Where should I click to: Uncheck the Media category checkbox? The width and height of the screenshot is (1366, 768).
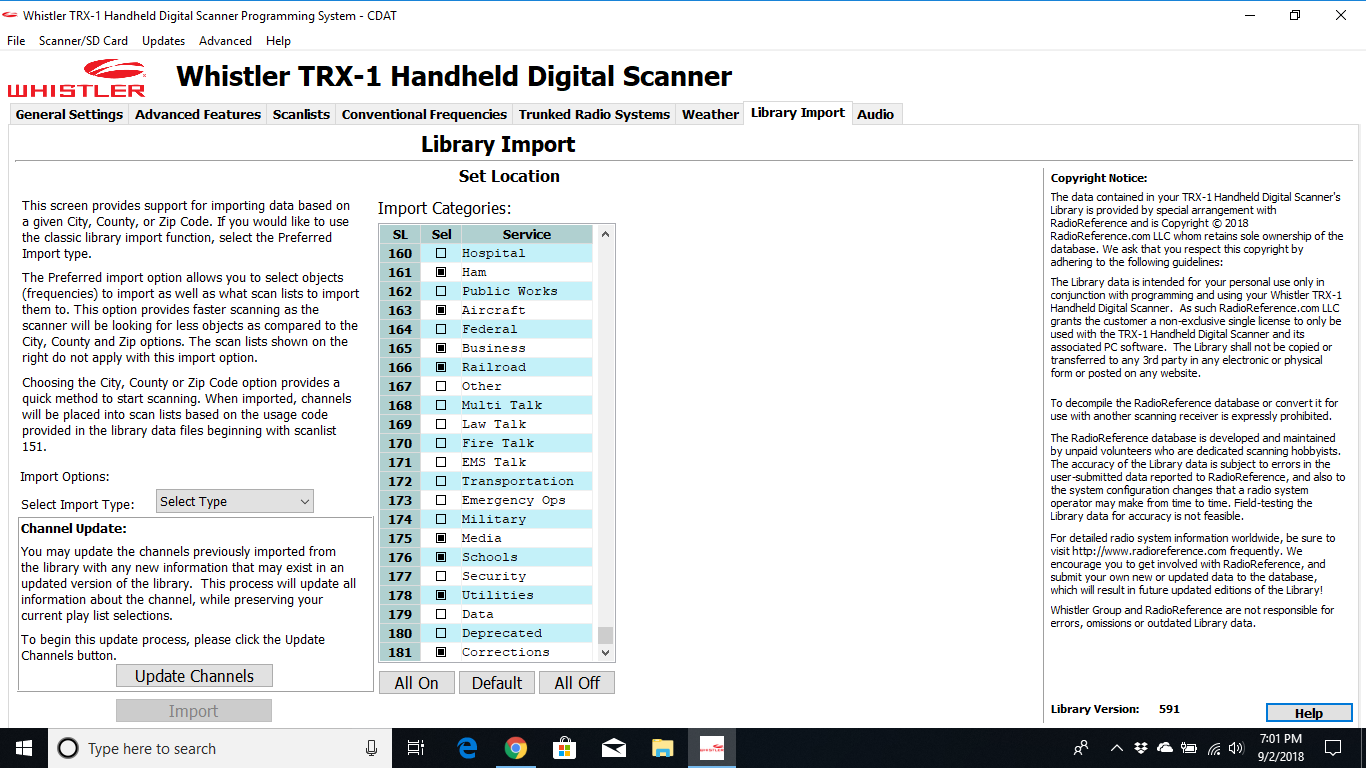coord(441,538)
